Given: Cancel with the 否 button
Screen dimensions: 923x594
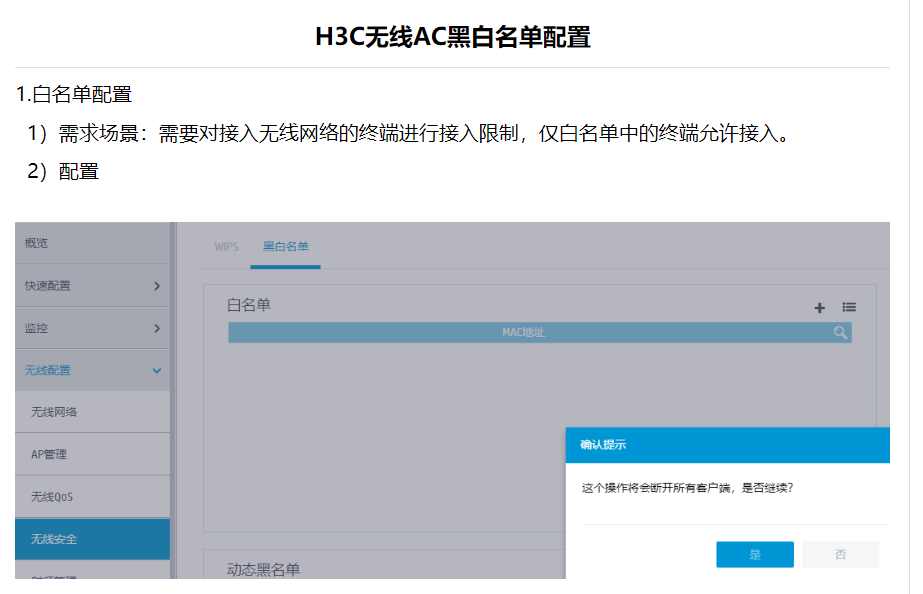Looking at the screenshot, I should (840, 555).
